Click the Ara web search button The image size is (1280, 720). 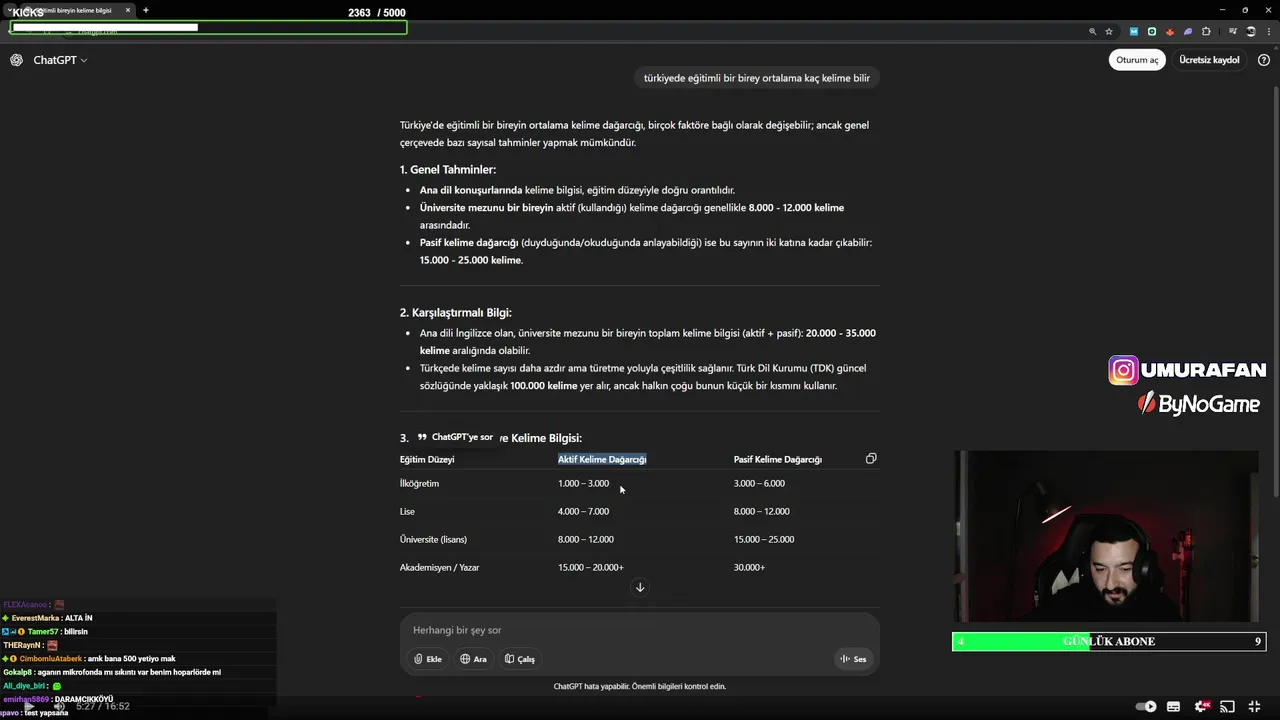click(473, 659)
